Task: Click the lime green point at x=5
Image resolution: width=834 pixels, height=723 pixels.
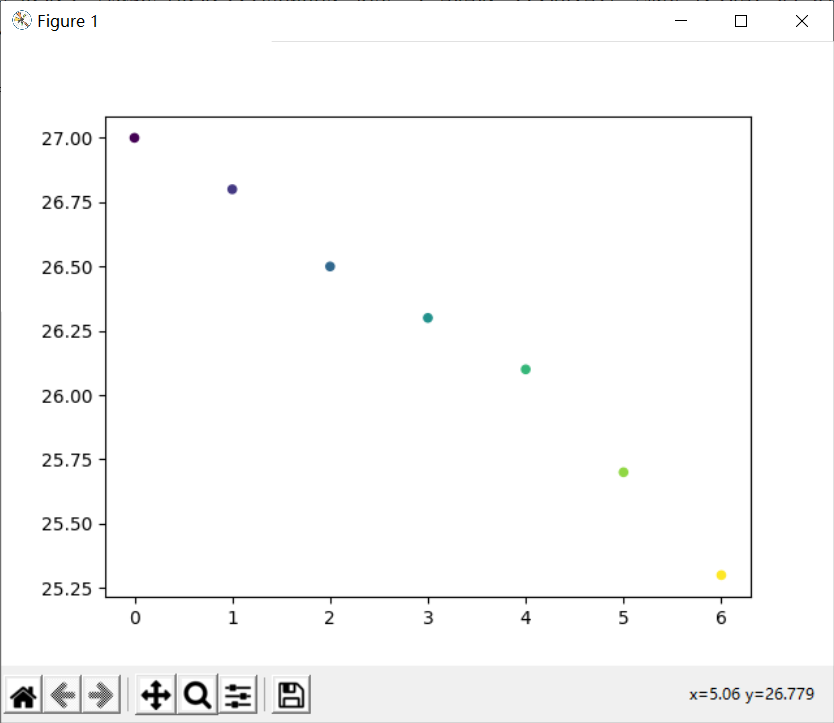Action: (x=623, y=472)
